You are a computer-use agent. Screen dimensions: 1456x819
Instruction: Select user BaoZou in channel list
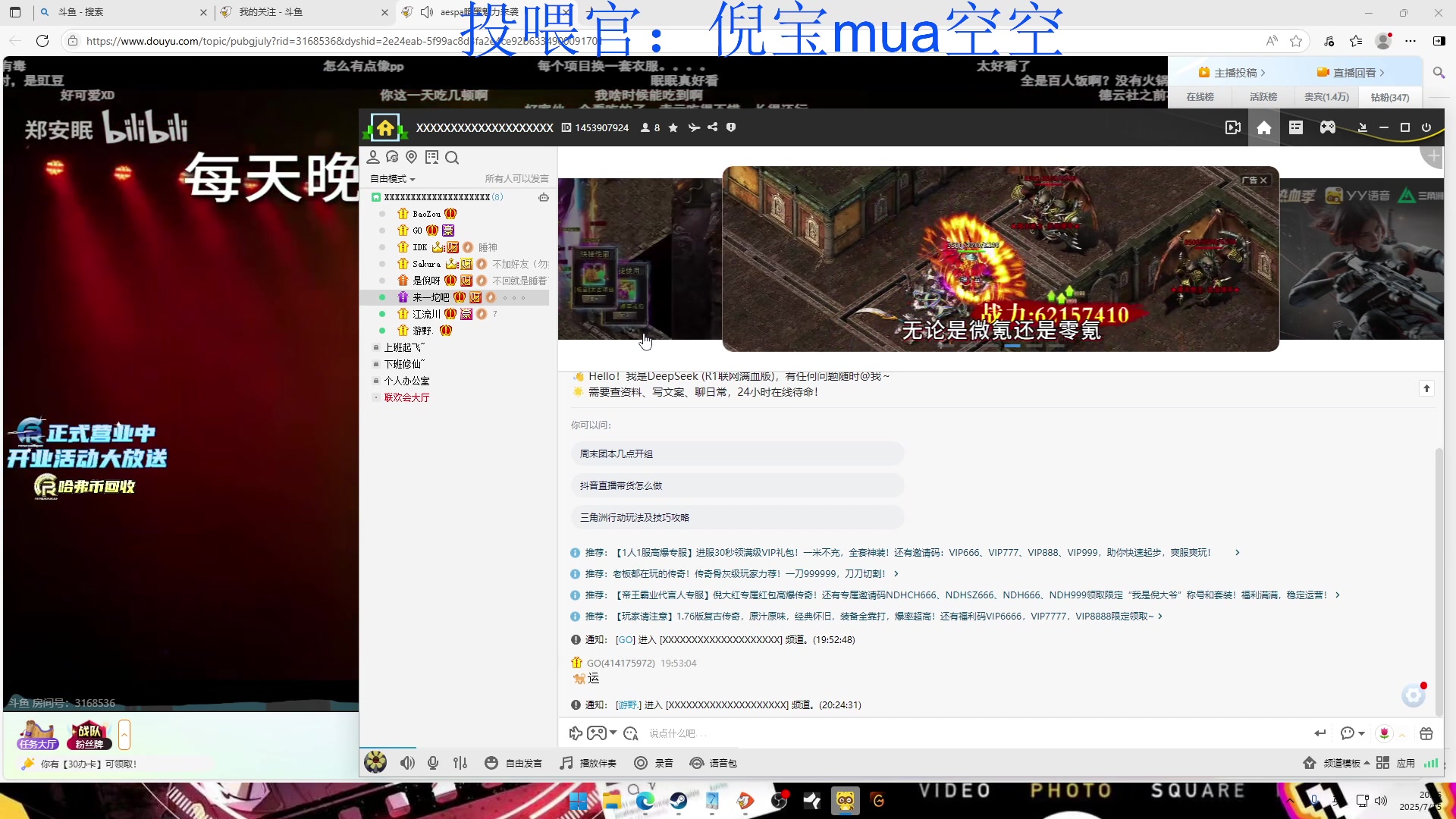(x=426, y=214)
